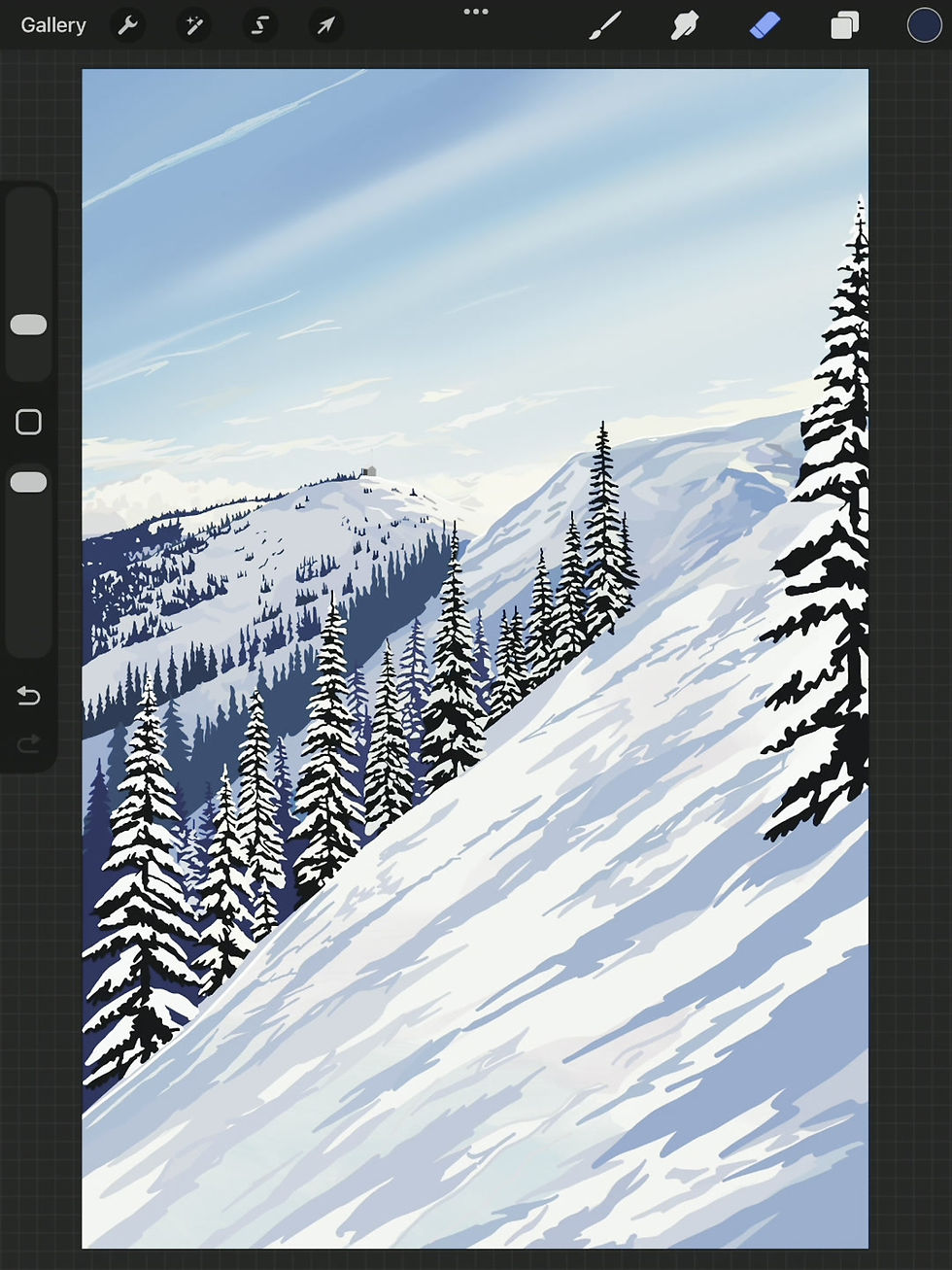952x1270 pixels.
Task: Open the Actions wrench menu
Action: [127, 25]
